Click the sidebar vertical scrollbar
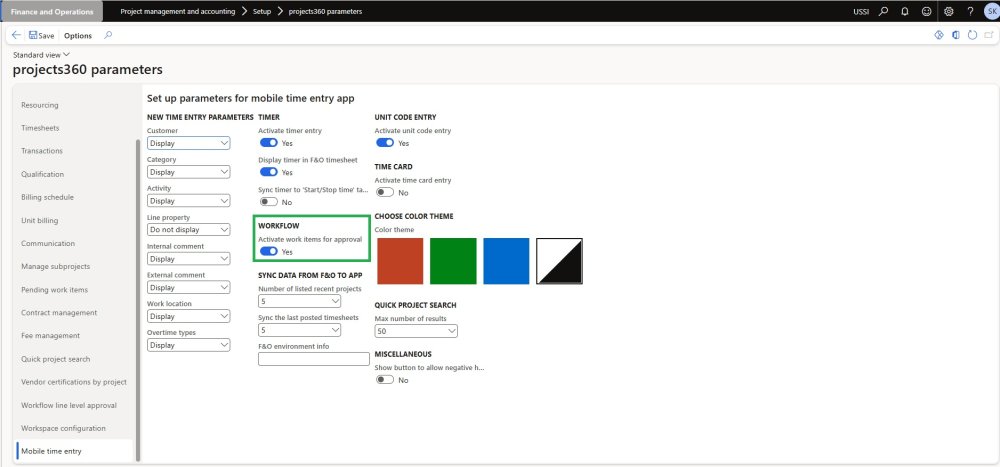 click(x=138, y=300)
